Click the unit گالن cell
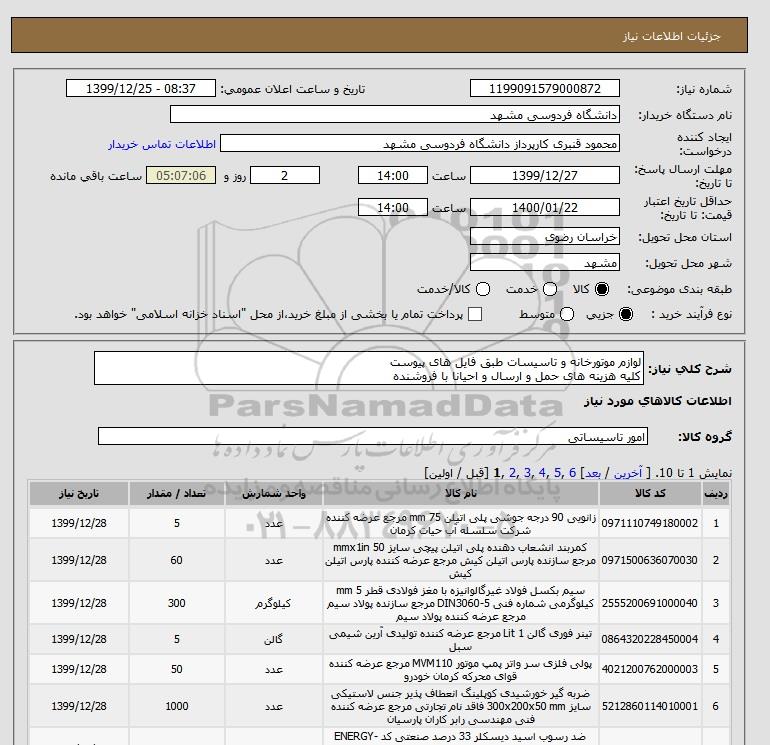The width and height of the screenshot is (770, 745). click(x=274, y=639)
